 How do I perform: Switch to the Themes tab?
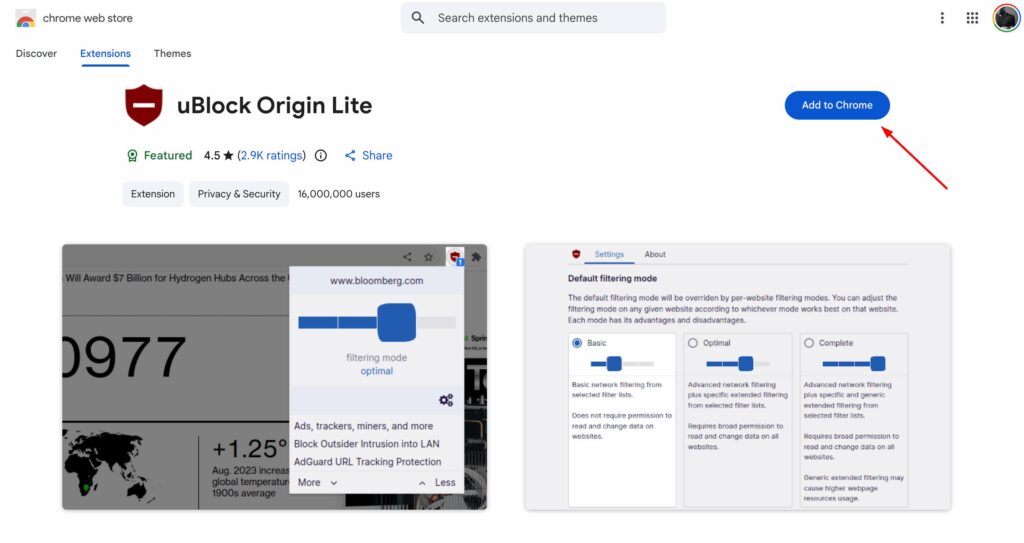click(172, 54)
